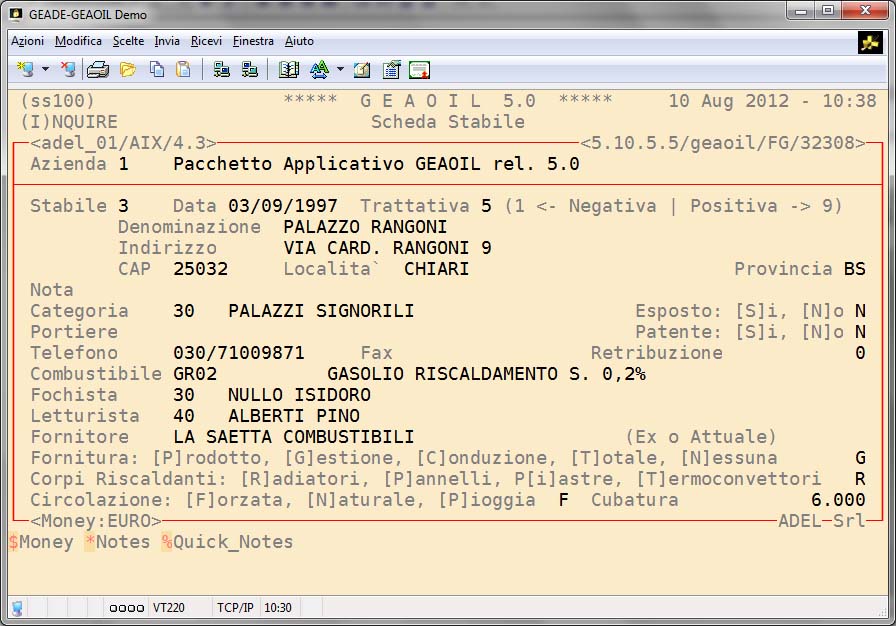Viewport: 896px width, 626px height.
Task: Click the copy icon in the toolbar
Action: (156, 70)
